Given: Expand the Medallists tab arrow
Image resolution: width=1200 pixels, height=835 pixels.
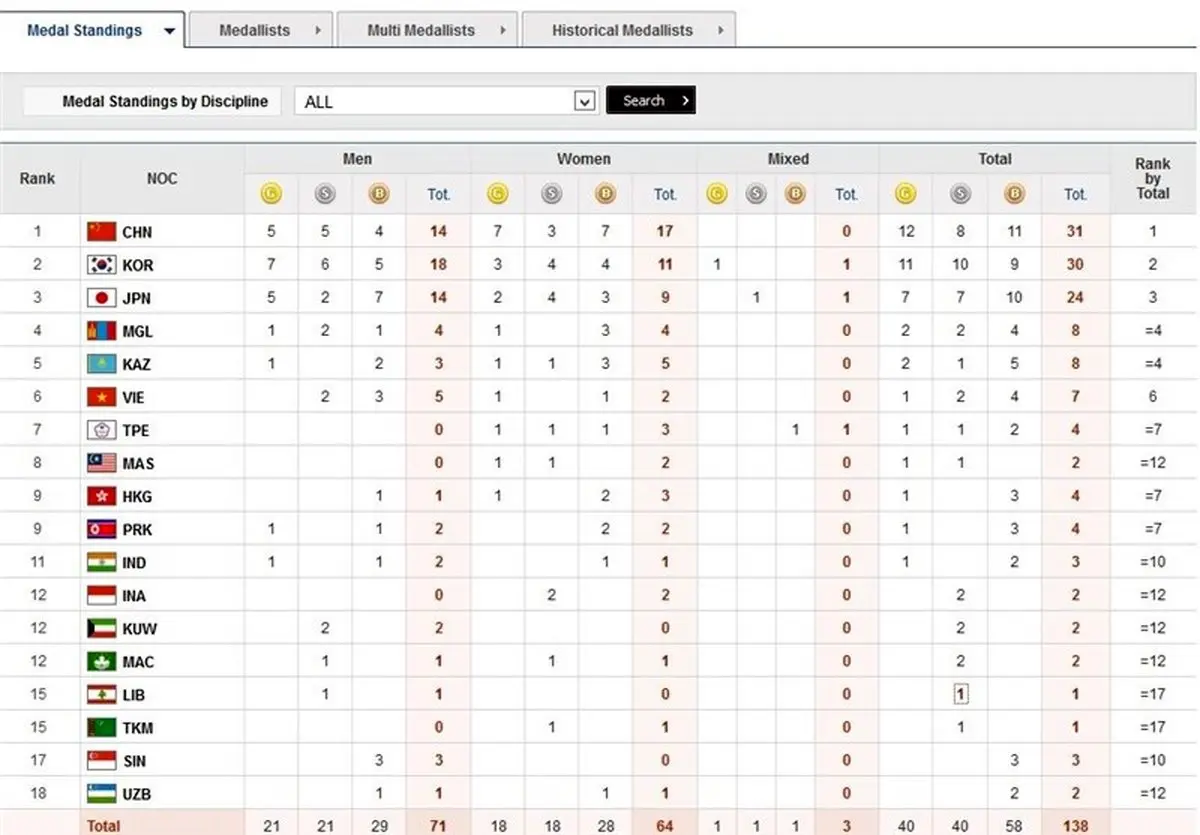Looking at the screenshot, I should tap(318, 31).
